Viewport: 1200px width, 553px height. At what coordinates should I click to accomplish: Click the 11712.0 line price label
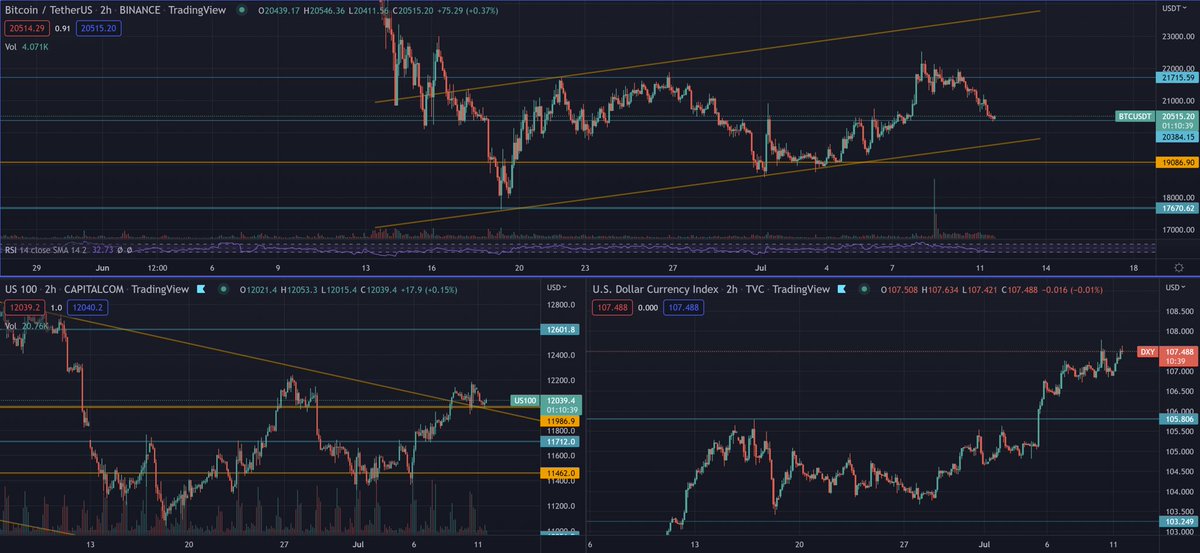[x=560, y=441]
